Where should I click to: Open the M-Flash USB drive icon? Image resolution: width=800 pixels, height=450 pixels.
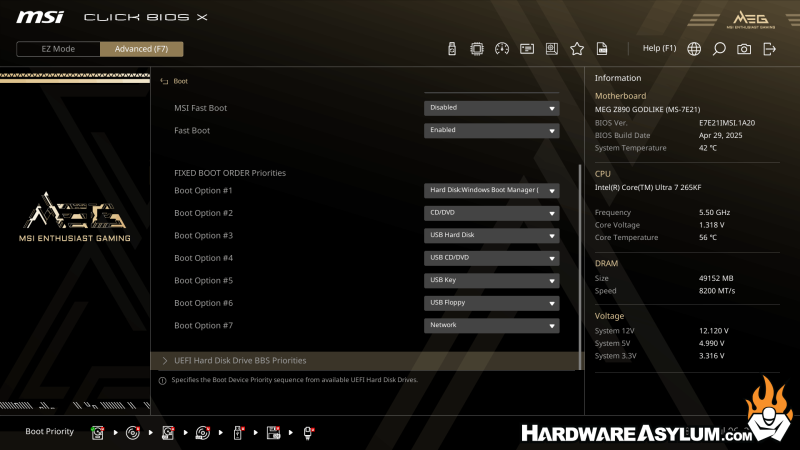[x=452, y=48]
